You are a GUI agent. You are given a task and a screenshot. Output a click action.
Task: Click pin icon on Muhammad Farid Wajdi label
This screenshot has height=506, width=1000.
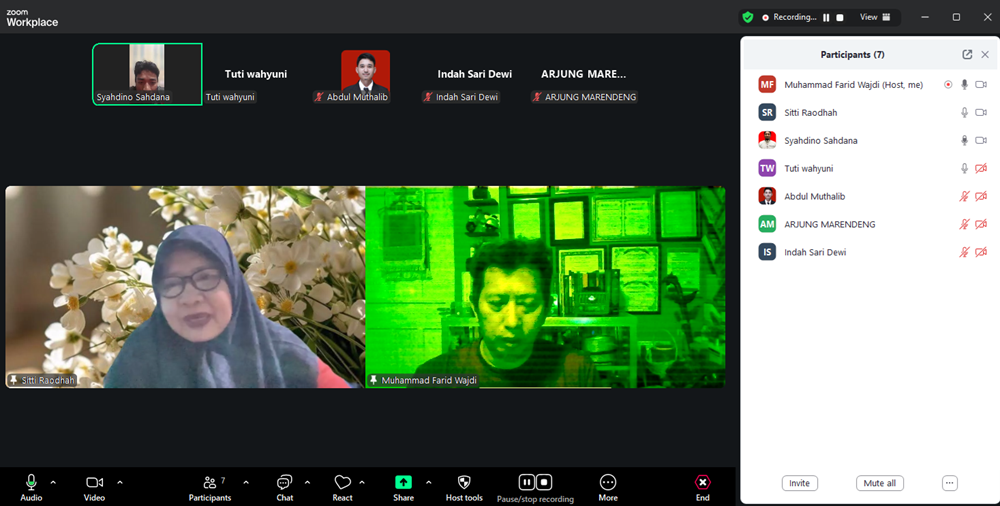coord(374,380)
